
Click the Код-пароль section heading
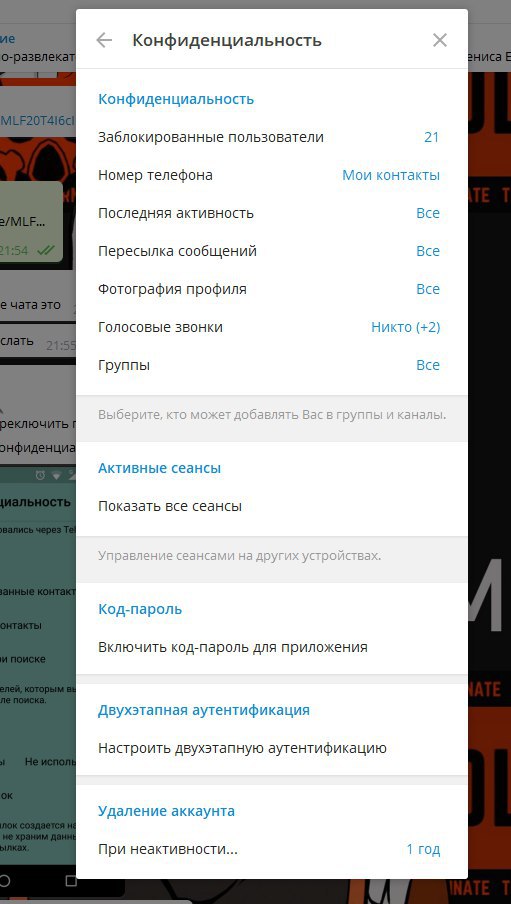coord(140,609)
